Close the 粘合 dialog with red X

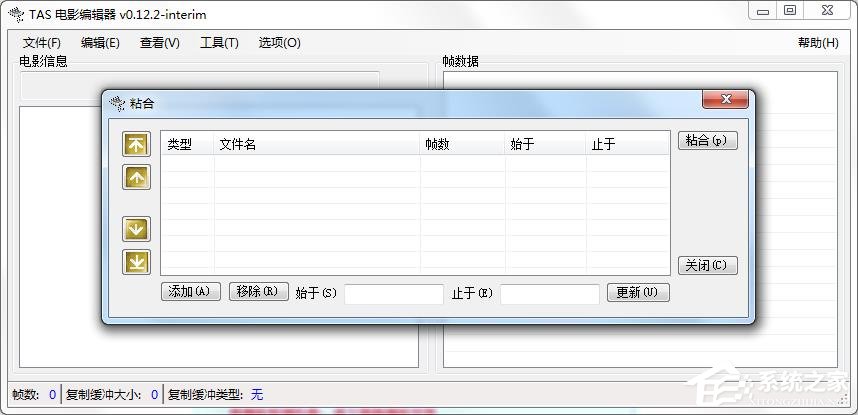[726, 99]
